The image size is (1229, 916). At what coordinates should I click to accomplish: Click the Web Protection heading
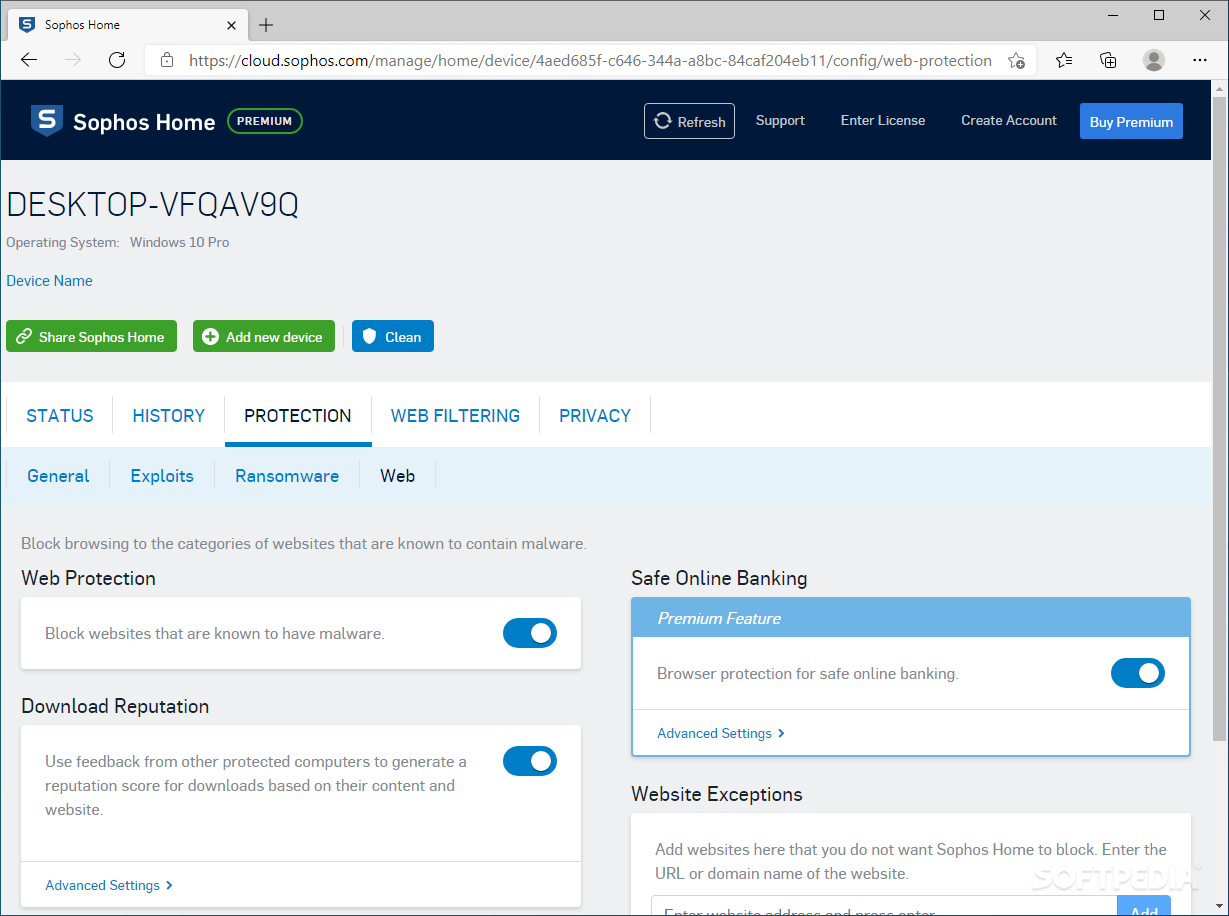[x=88, y=578]
